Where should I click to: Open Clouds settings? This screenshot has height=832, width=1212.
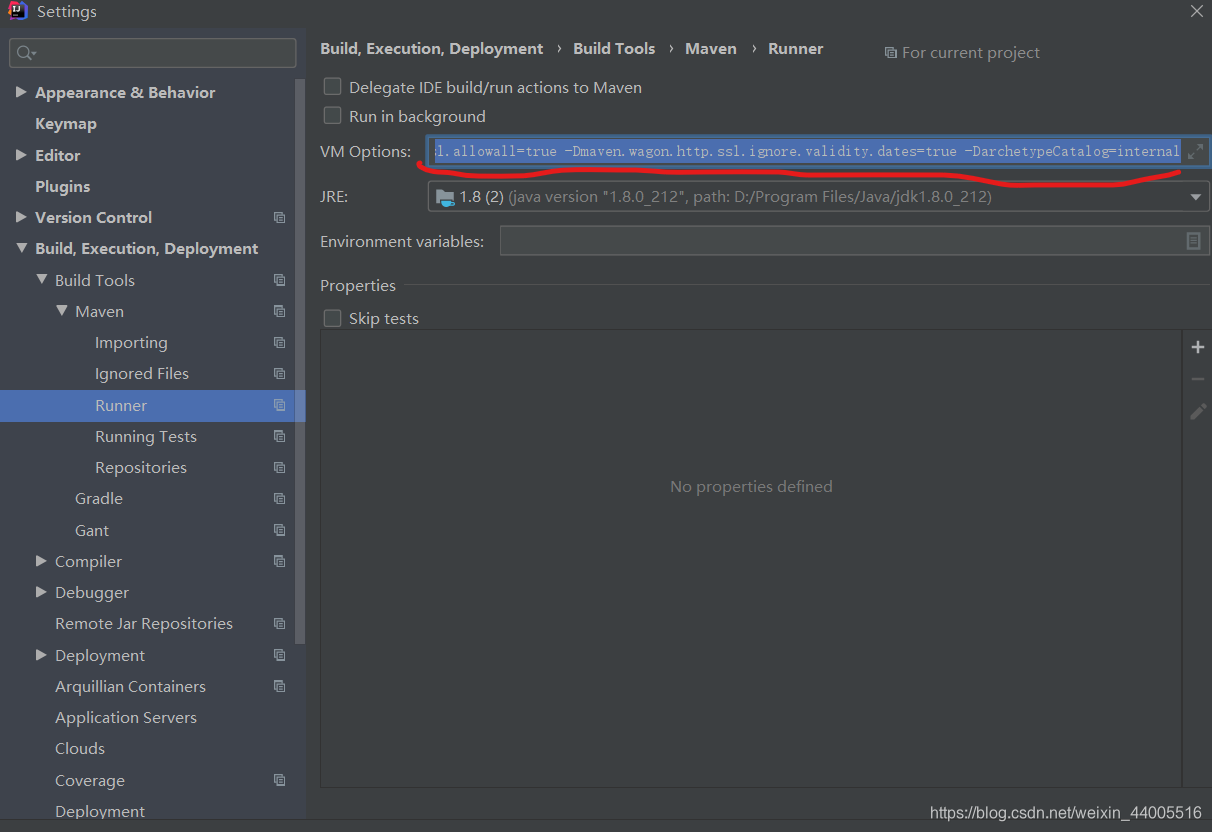pos(80,748)
